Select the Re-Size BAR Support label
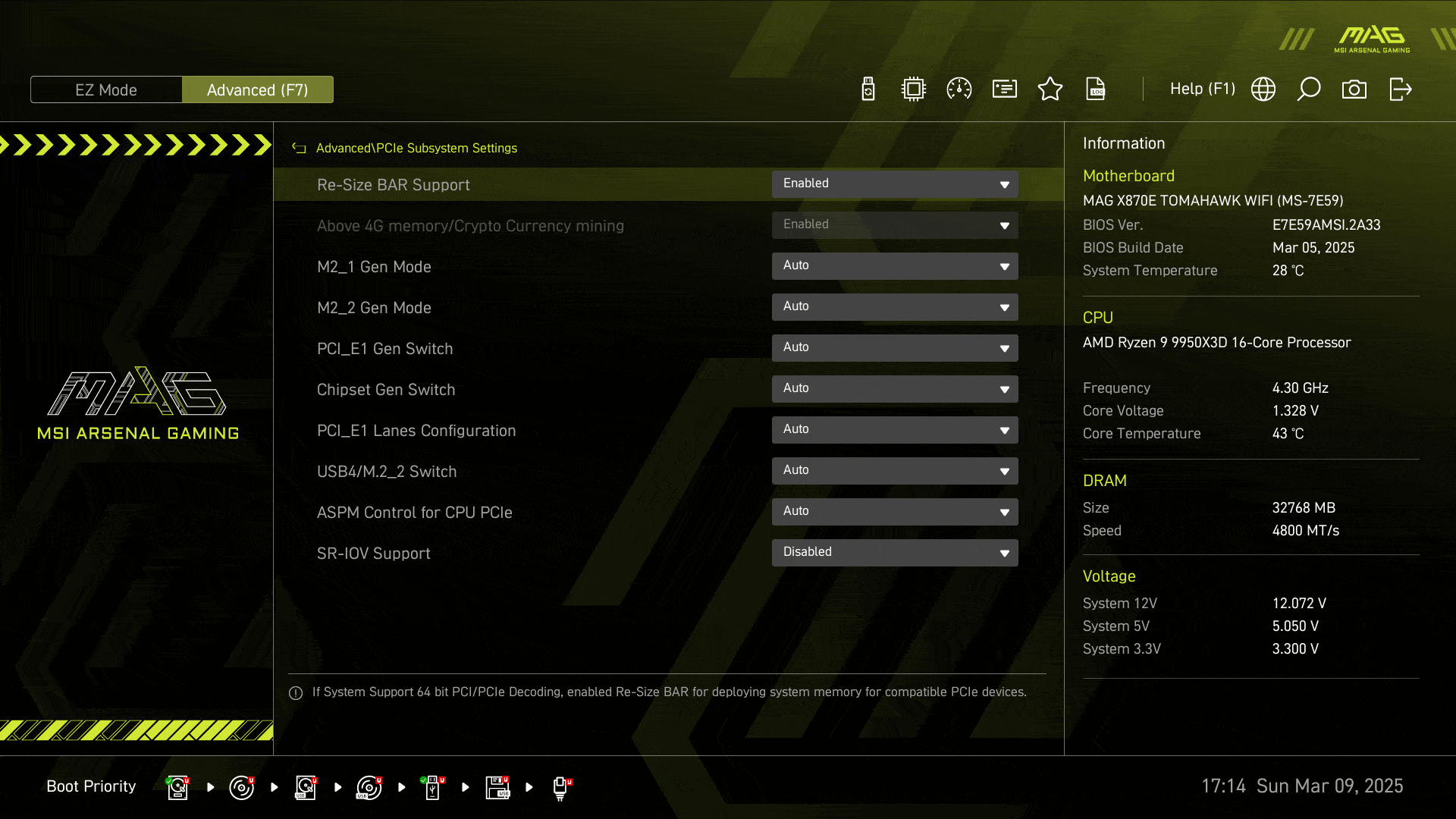 393,185
